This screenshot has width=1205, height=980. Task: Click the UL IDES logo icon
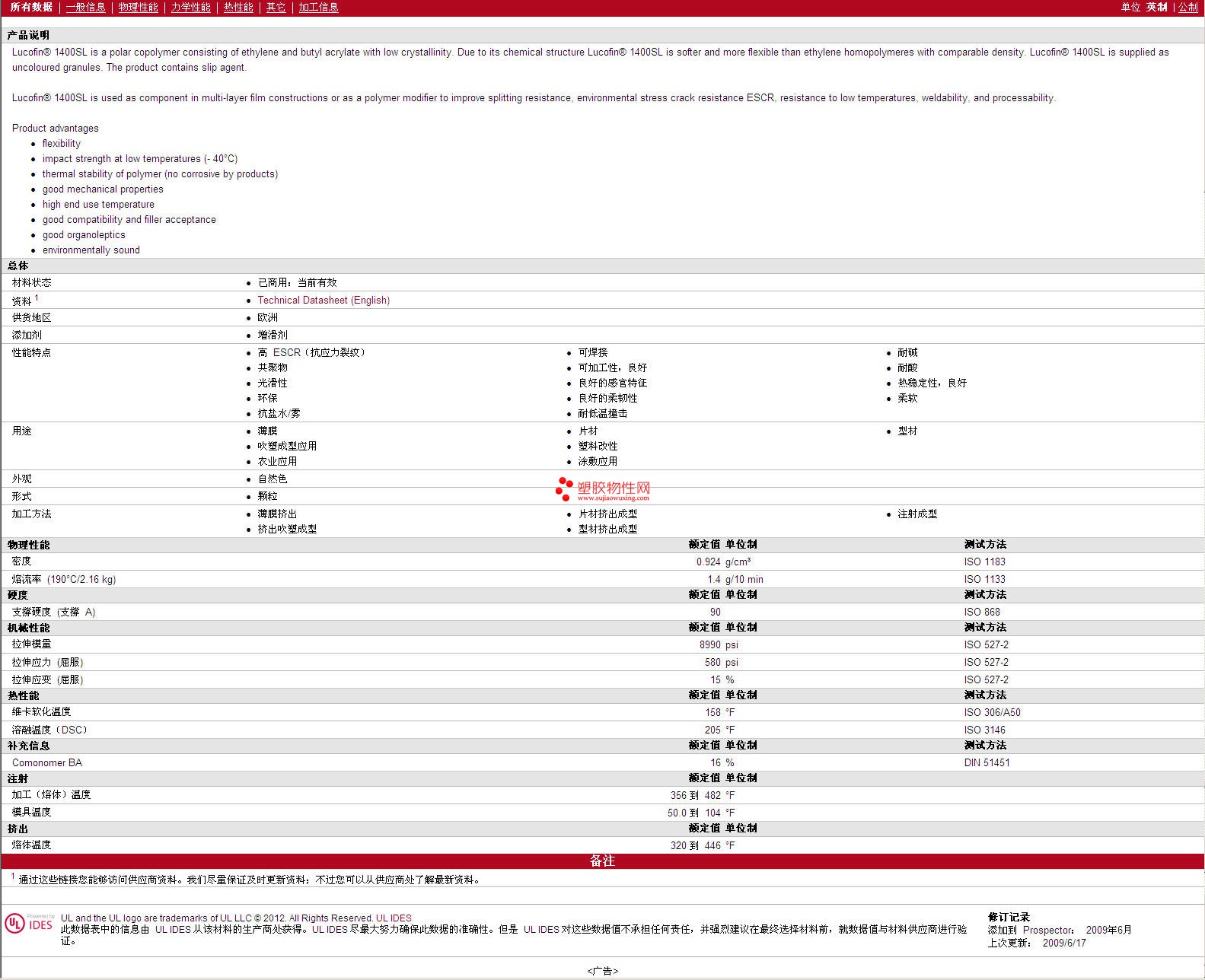click(x=30, y=924)
